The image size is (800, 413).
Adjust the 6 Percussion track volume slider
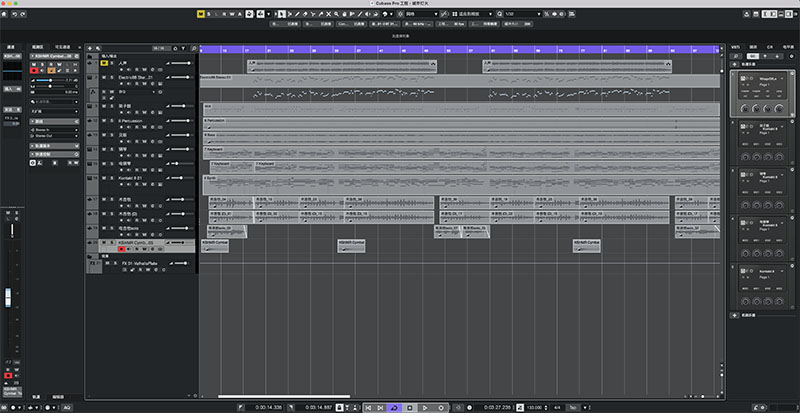[180, 121]
